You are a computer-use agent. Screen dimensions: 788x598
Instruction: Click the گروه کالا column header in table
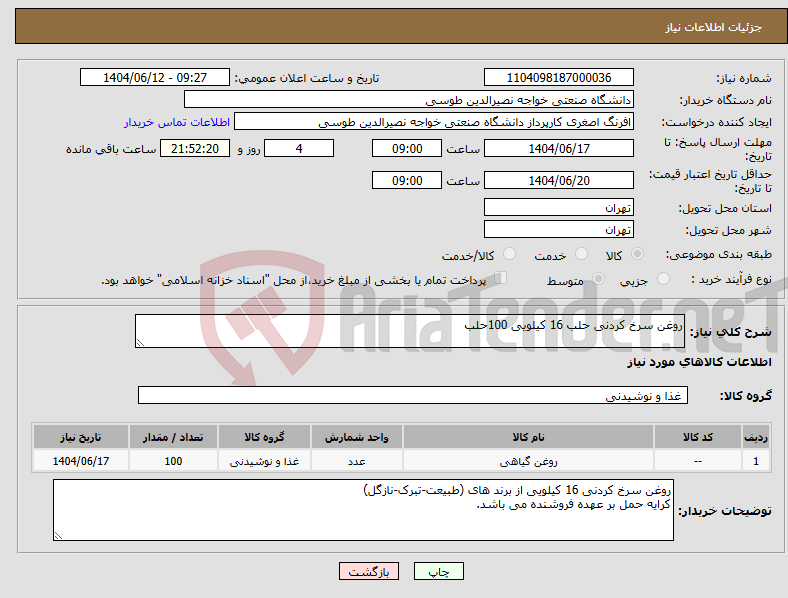264,437
